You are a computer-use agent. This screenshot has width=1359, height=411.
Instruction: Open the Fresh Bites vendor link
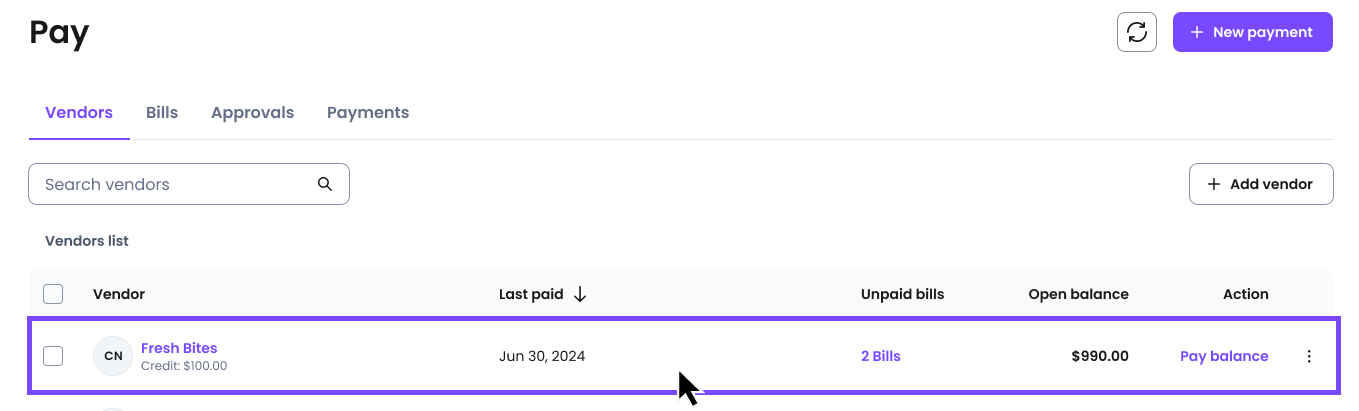(179, 348)
